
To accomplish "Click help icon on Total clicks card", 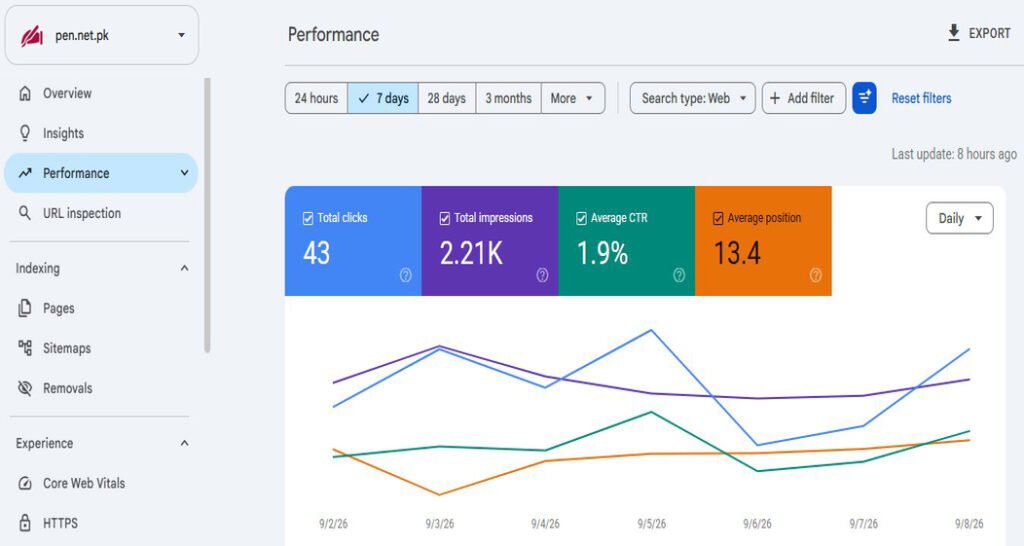I will 406,276.
